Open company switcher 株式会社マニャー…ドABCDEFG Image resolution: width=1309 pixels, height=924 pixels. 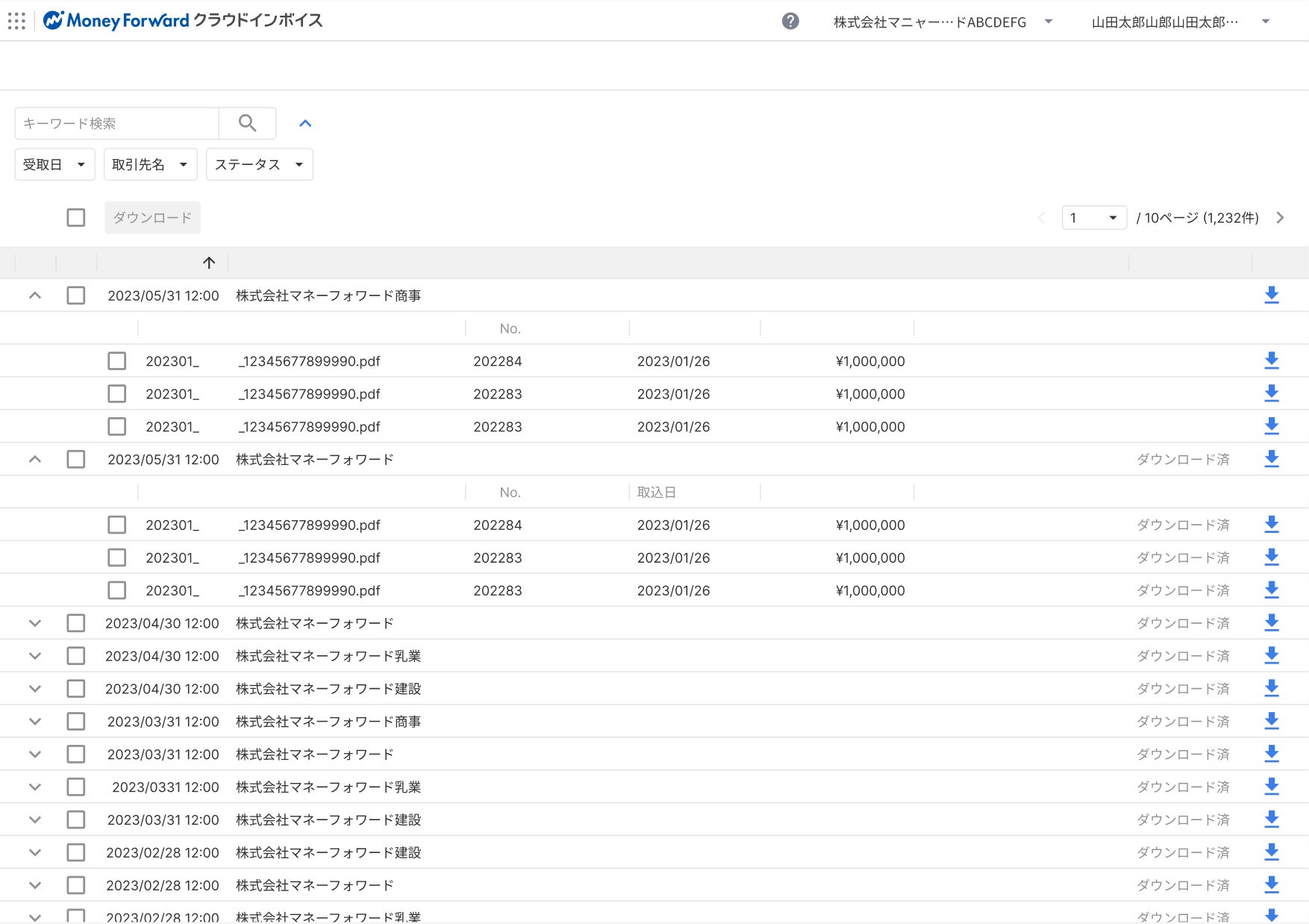[x=943, y=22]
